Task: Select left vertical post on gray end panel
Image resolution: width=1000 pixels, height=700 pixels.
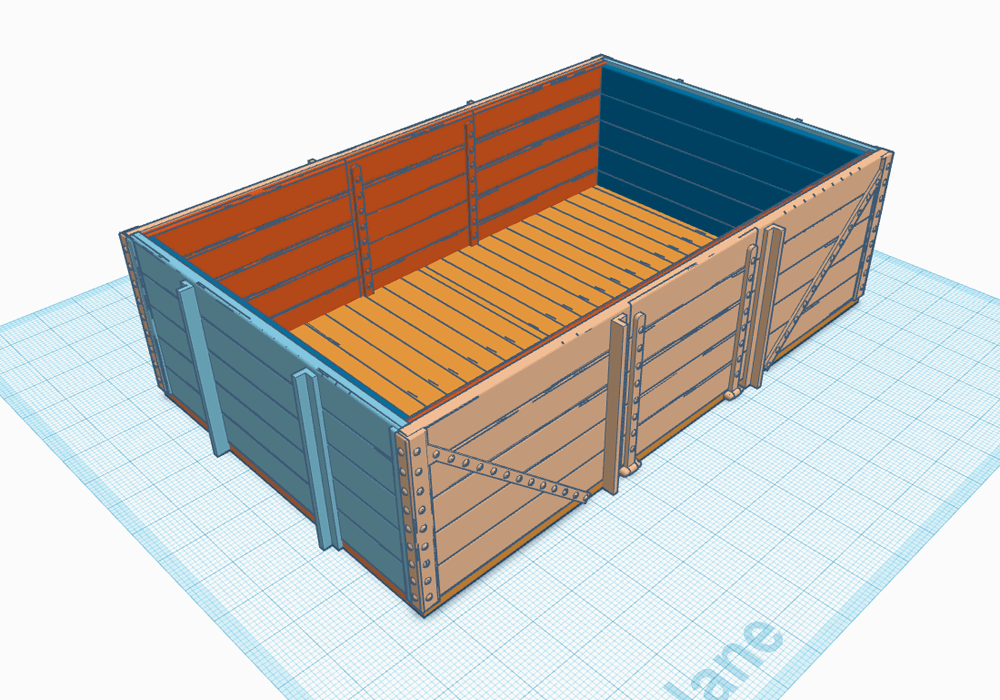Action: [202, 370]
